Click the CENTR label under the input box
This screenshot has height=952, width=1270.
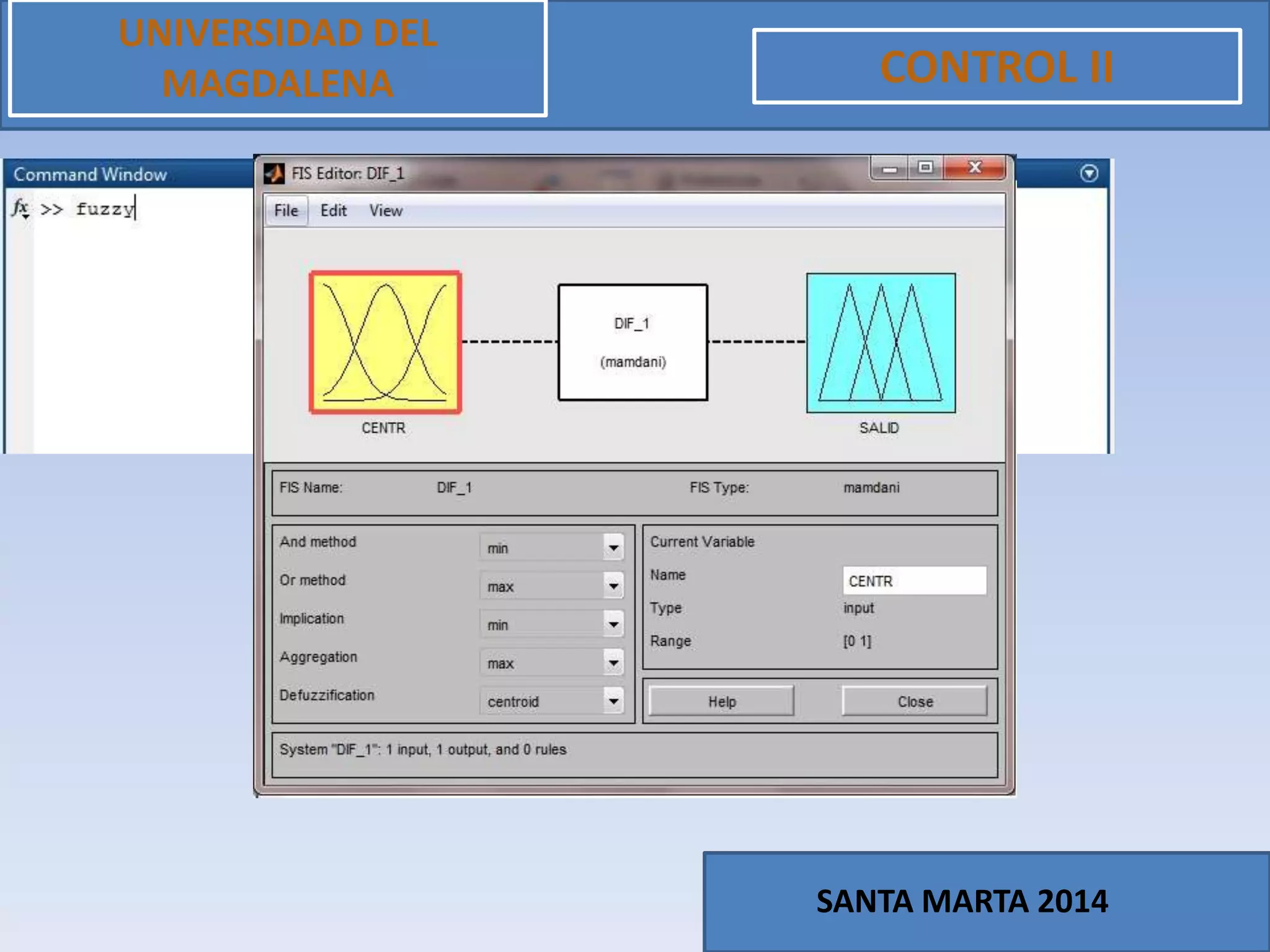[384, 428]
